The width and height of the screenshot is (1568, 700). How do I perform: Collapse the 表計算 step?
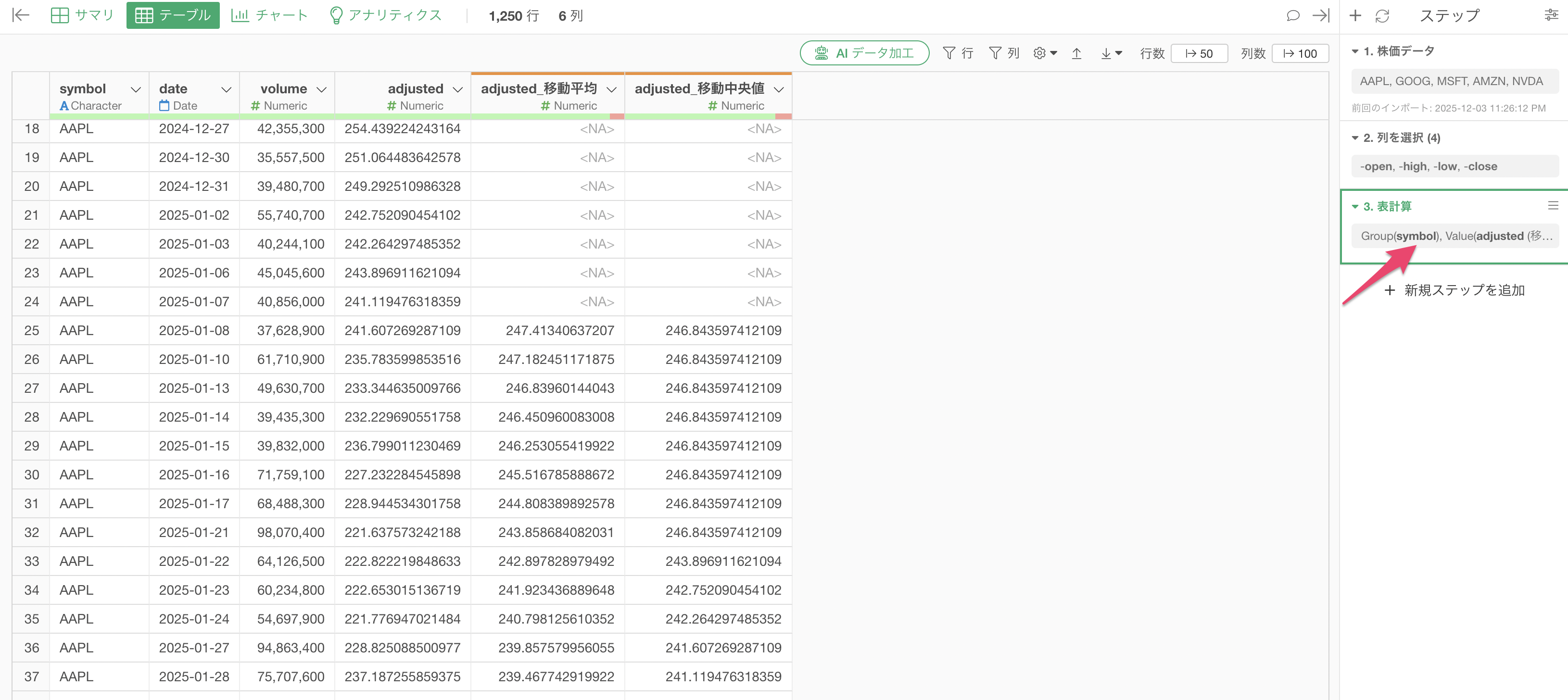(1355, 207)
